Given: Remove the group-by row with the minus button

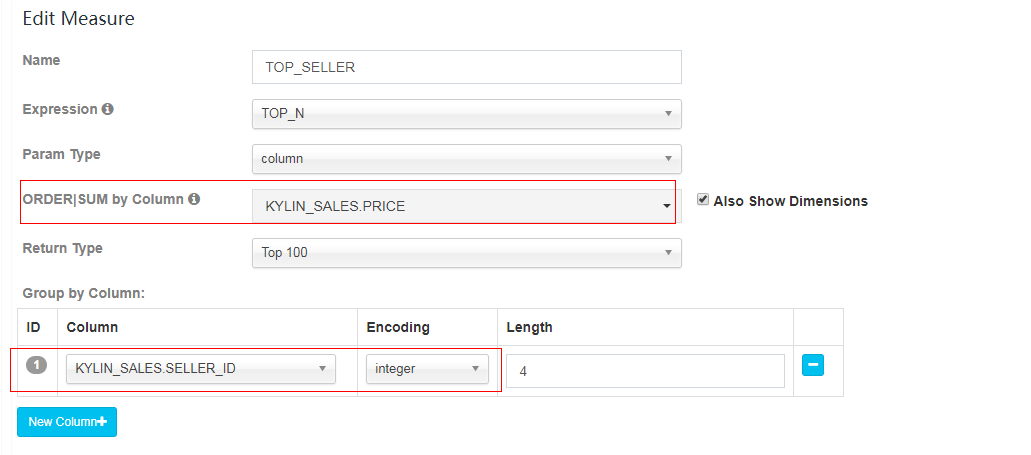Looking at the screenshot, I should [813, 365].
